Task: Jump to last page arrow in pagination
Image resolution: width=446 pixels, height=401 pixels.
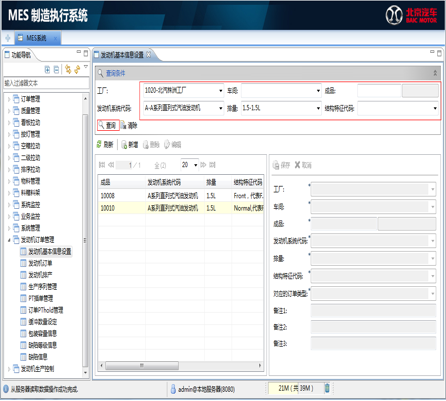Action: (x=212, y=165)
